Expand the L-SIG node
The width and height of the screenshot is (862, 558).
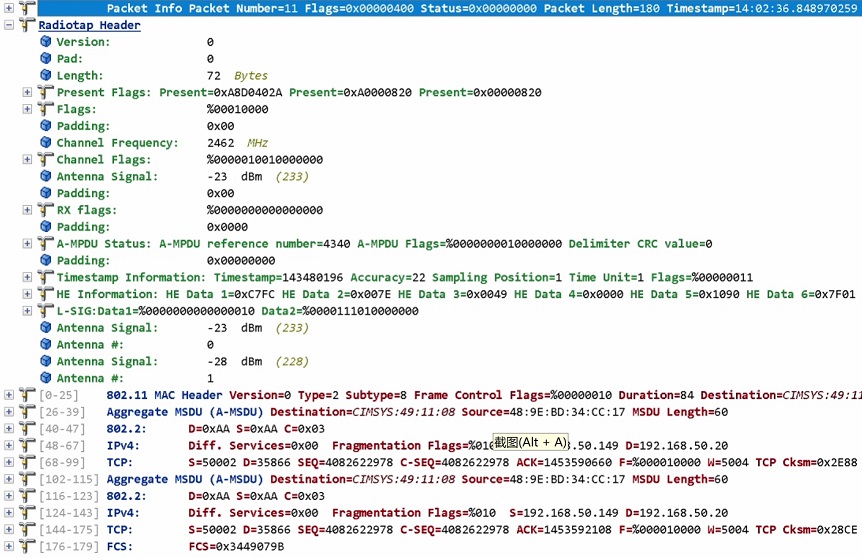[x=27, y=311]
